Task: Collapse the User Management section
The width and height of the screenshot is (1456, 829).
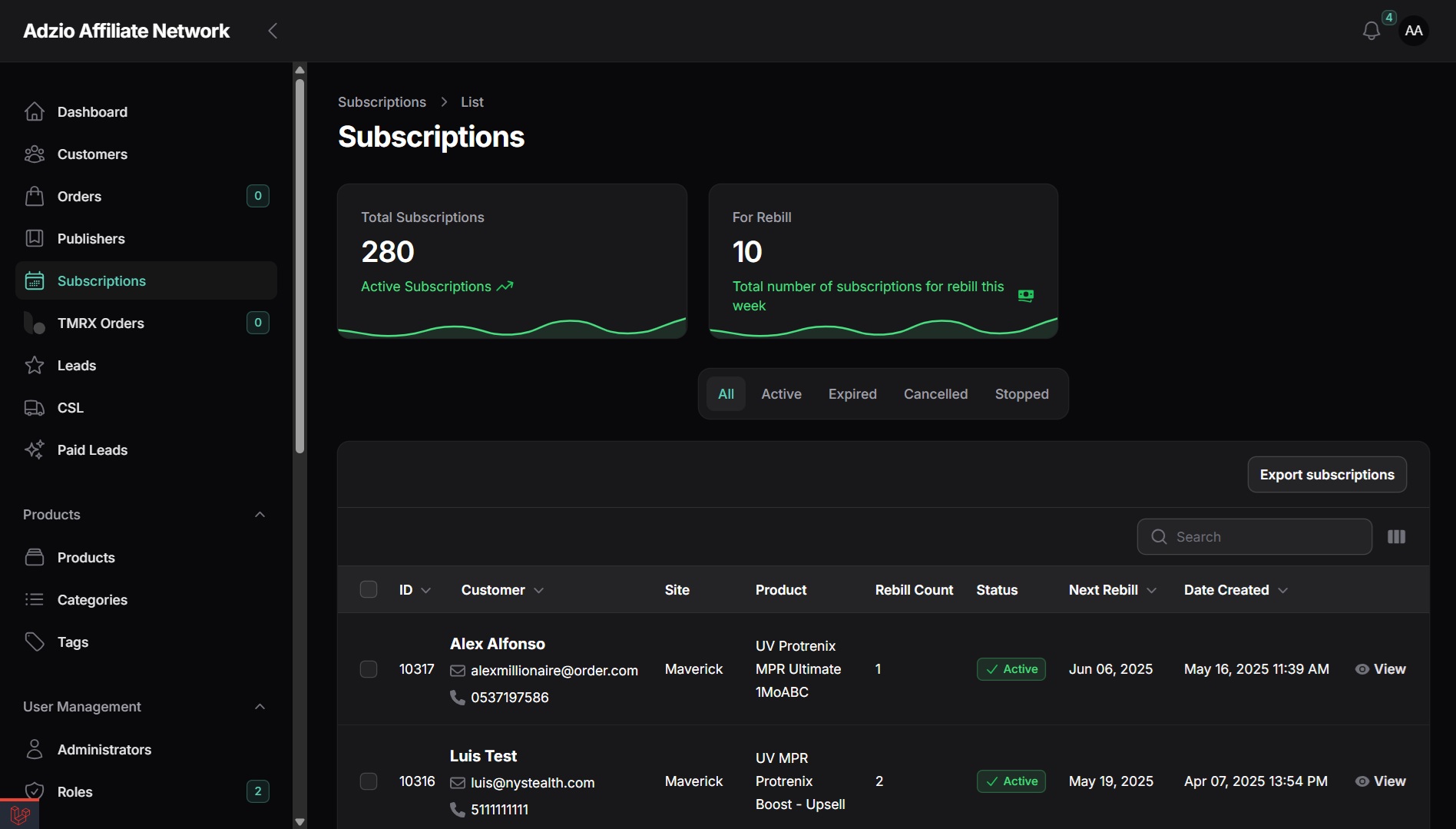Action: tap(260, 706)
